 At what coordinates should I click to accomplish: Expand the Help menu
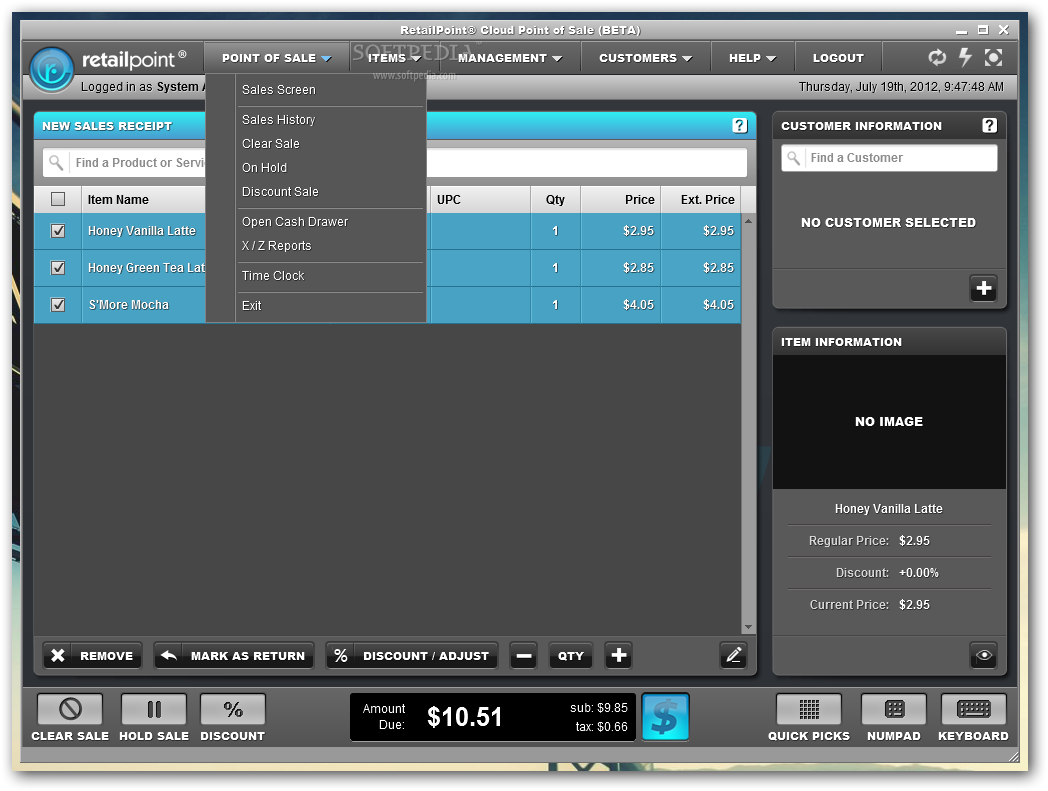tap(752, 58)
